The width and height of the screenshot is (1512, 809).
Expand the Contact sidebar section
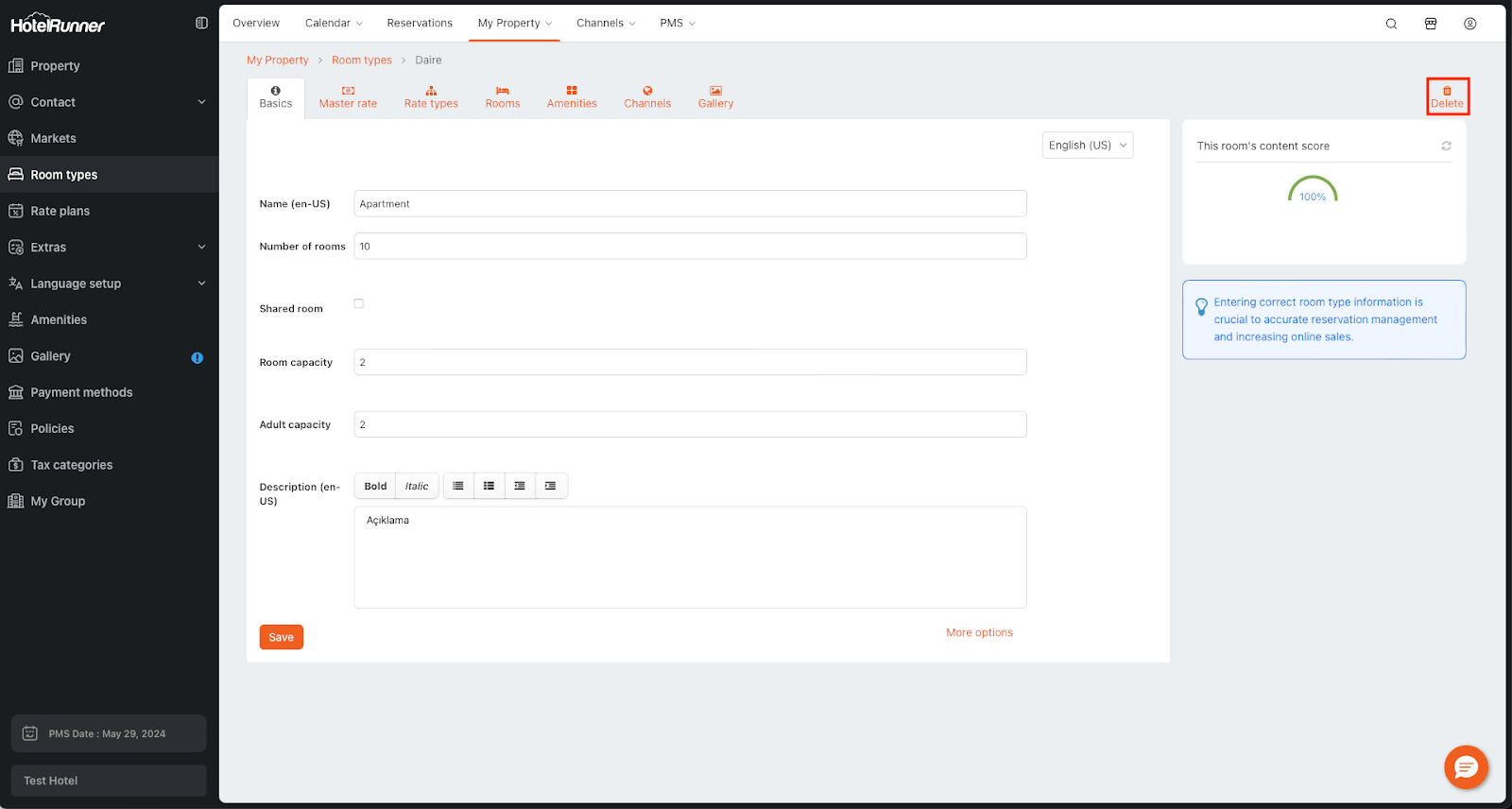[x=201, y=102]
